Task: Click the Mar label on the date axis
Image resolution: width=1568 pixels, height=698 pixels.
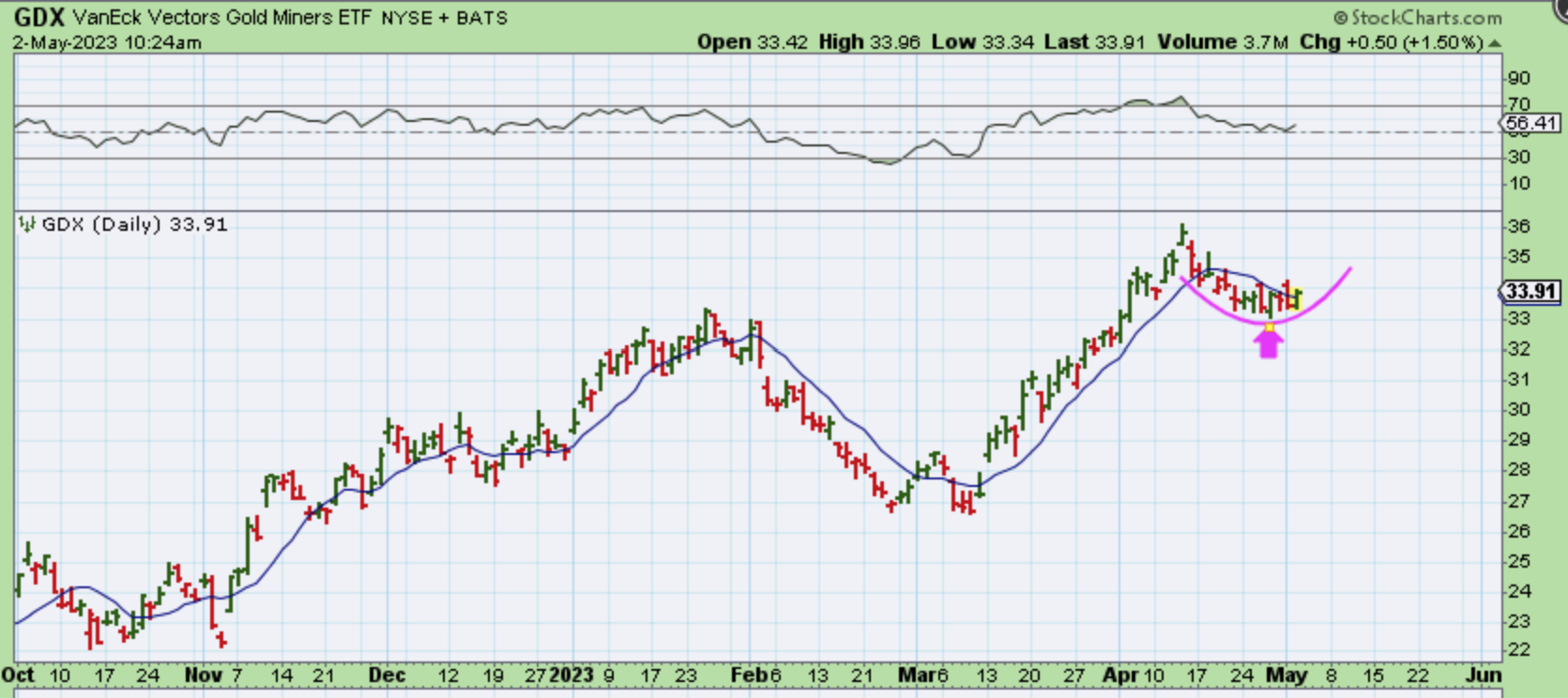Action: [x=916, y=675]
